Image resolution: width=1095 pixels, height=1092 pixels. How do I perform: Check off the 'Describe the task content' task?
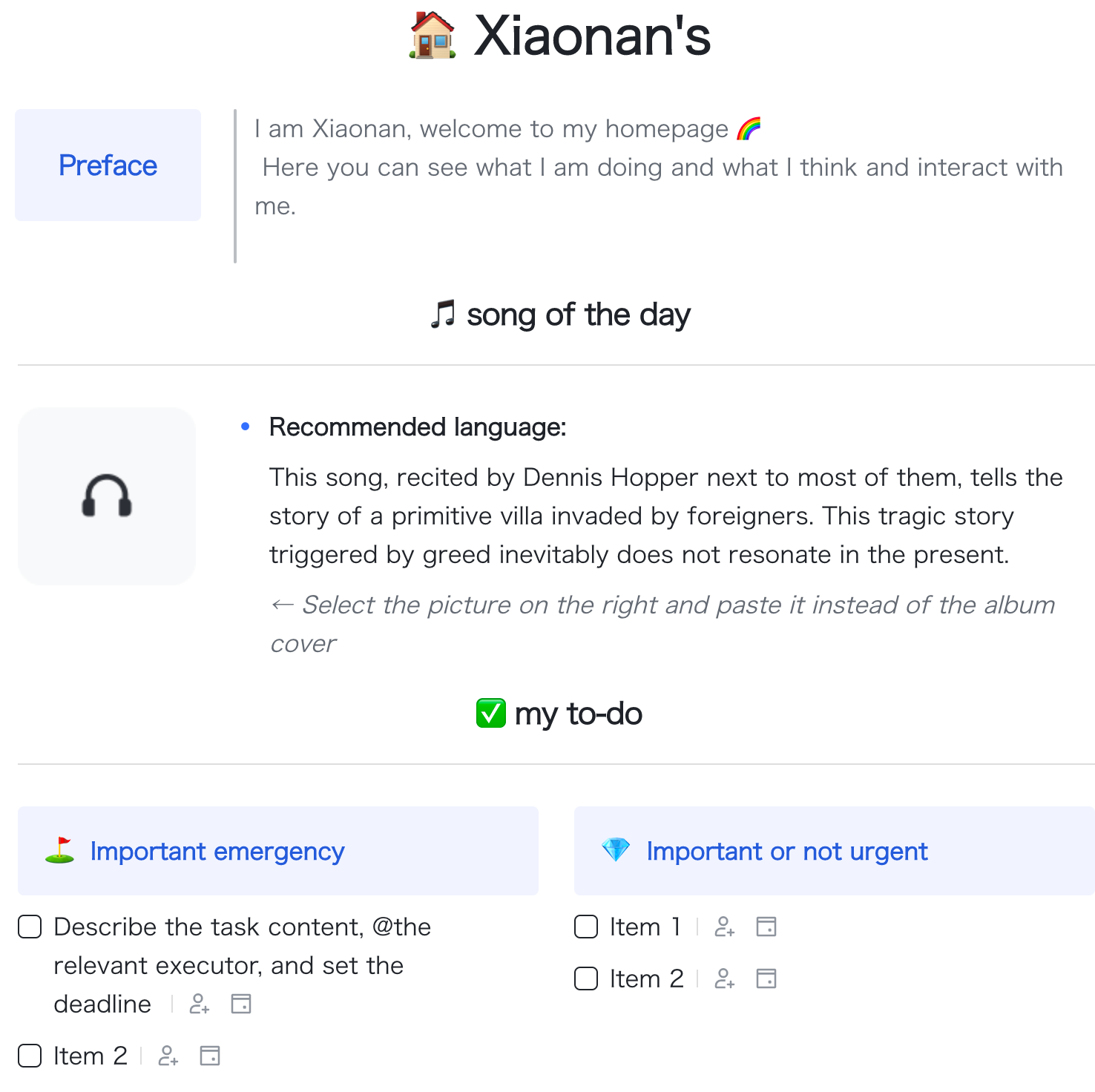(x=30, y=927)
